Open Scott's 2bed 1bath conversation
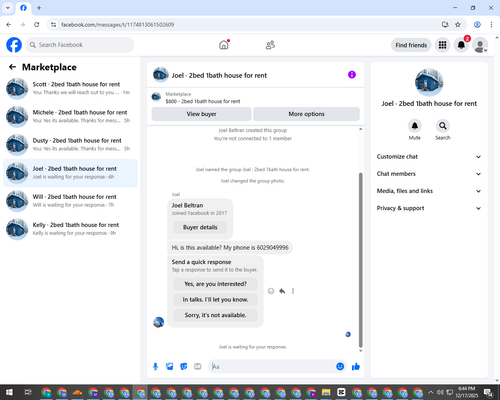Image resolution: width=500 pixels, height=400 pixels. [70, 88]
